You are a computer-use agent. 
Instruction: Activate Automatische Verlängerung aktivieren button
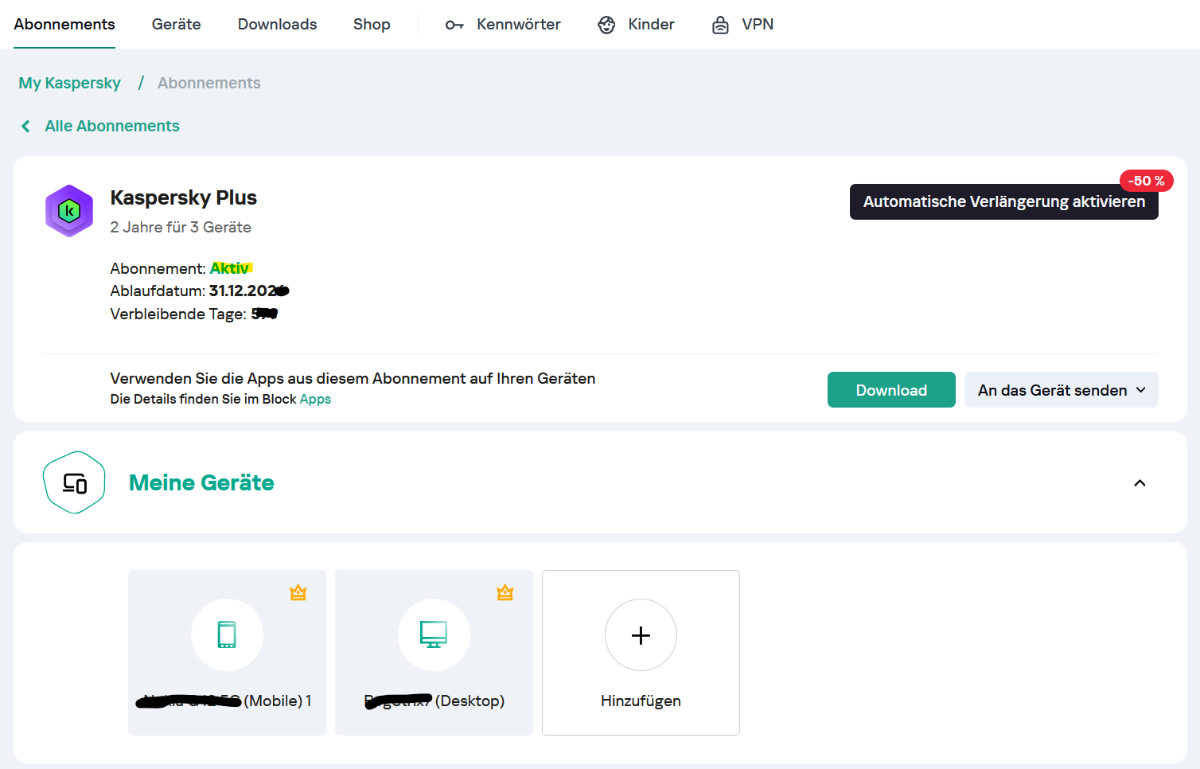tap(1004, 202)
